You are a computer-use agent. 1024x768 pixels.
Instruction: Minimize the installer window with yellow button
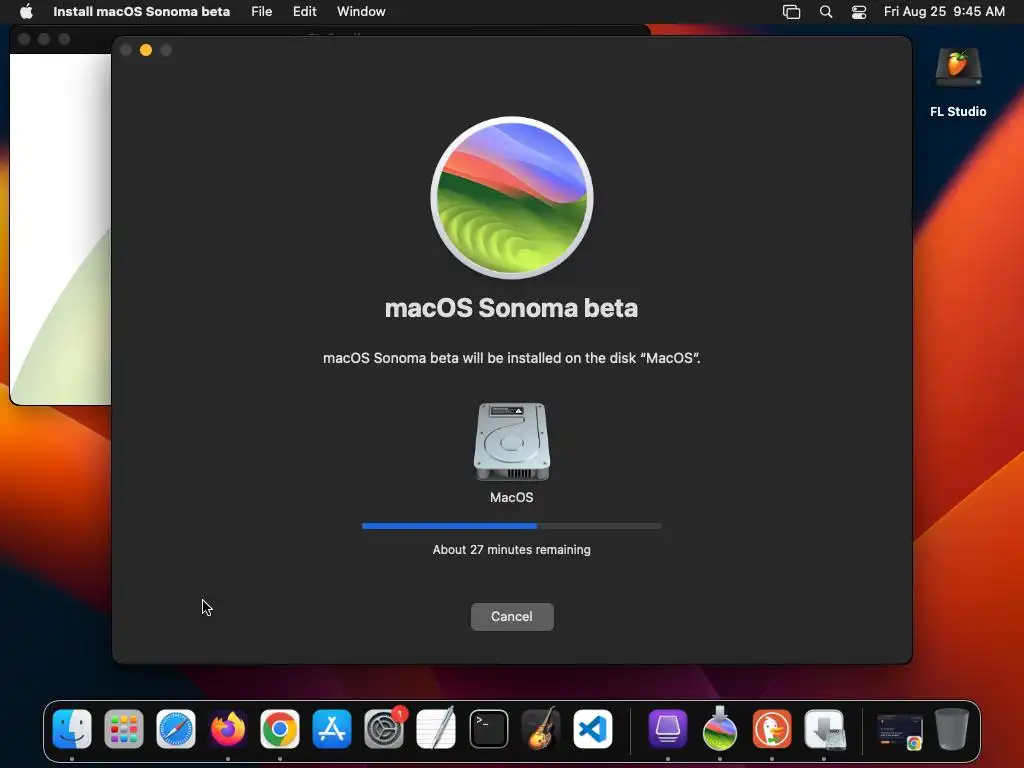(x=146, y=50)
